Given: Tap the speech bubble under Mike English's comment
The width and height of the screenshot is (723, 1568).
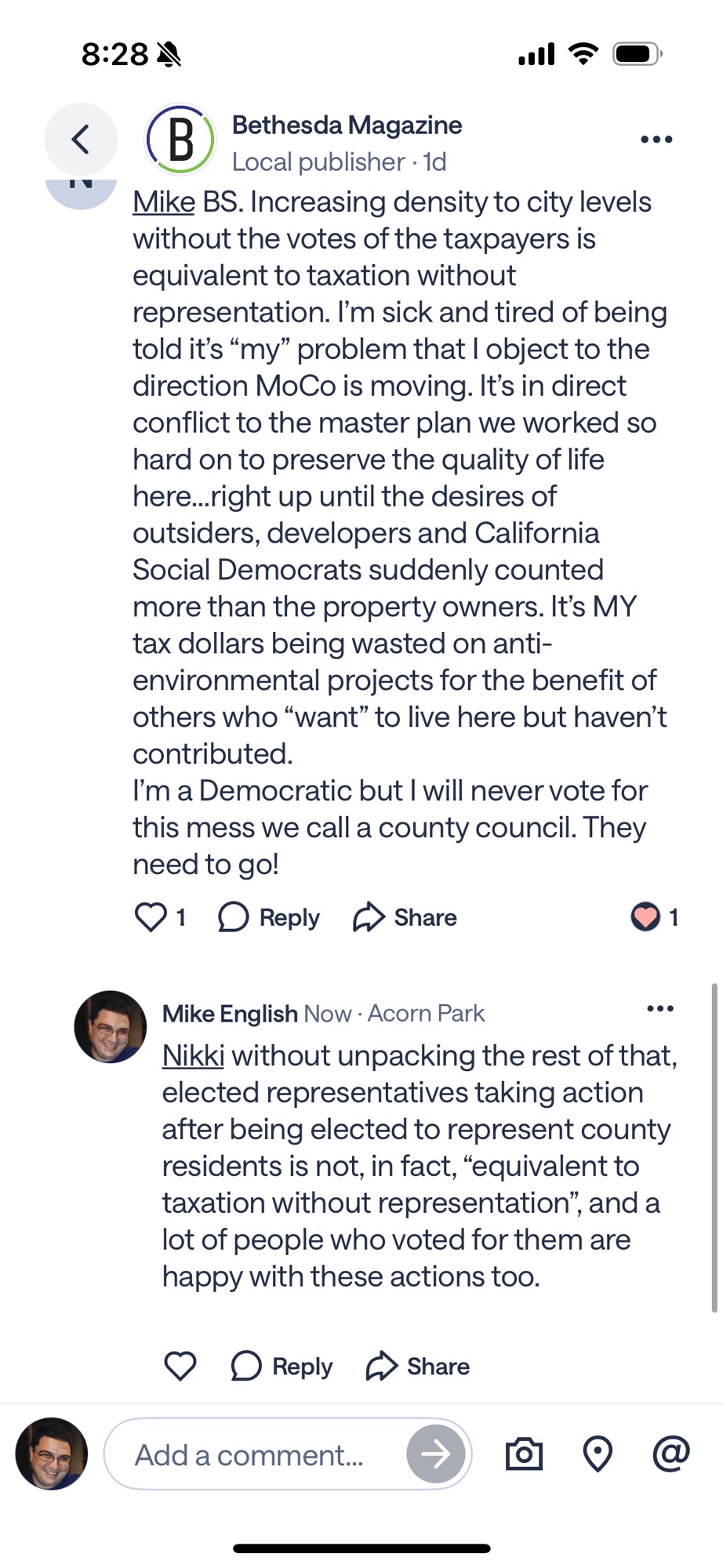Looking at the screenshot, I should pos(246,1366).
